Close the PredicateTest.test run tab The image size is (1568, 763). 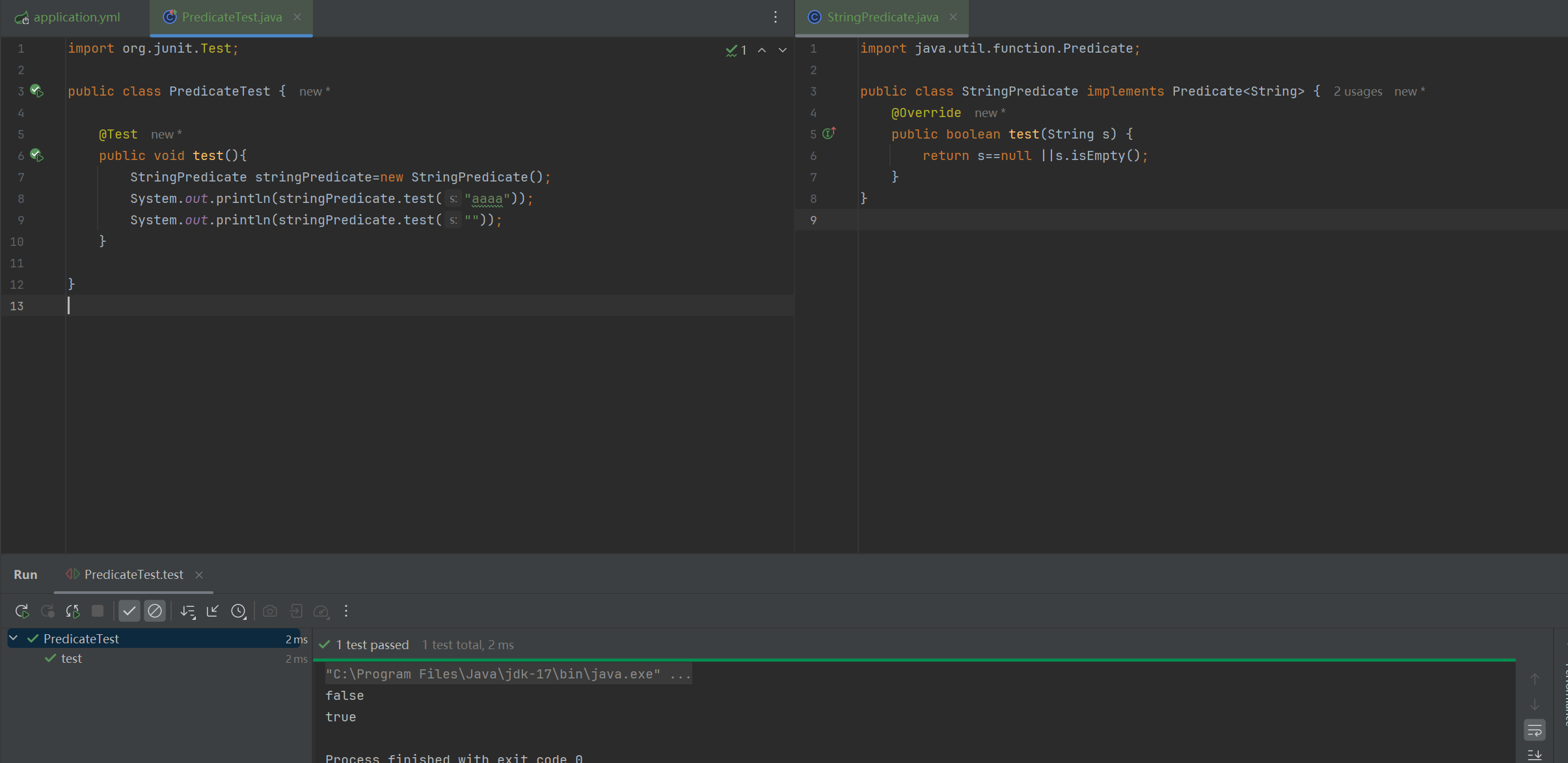point(199,575)
